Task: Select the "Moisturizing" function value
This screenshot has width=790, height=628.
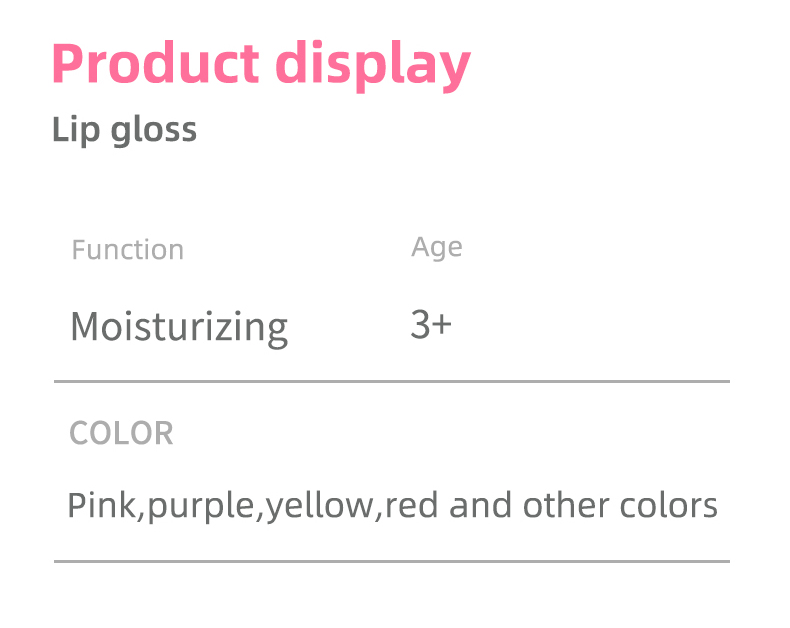Action: (x=178, y=326)
